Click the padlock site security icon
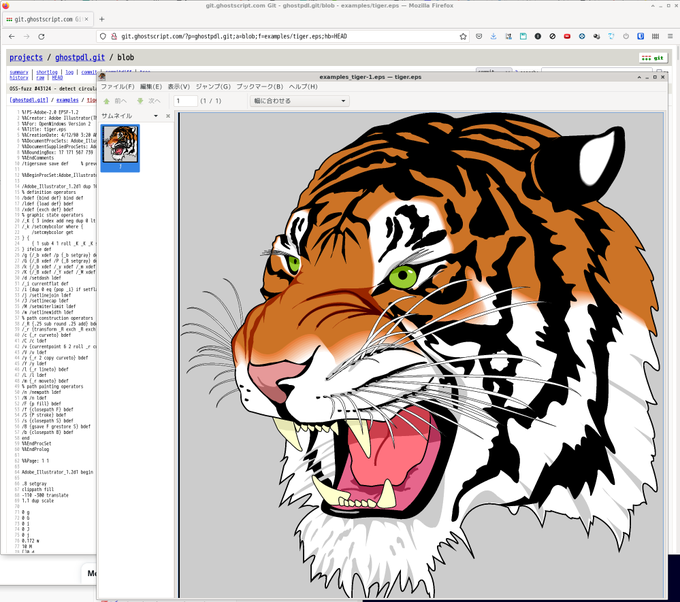Viewport: 680px width, 602px height. (114, 36)
